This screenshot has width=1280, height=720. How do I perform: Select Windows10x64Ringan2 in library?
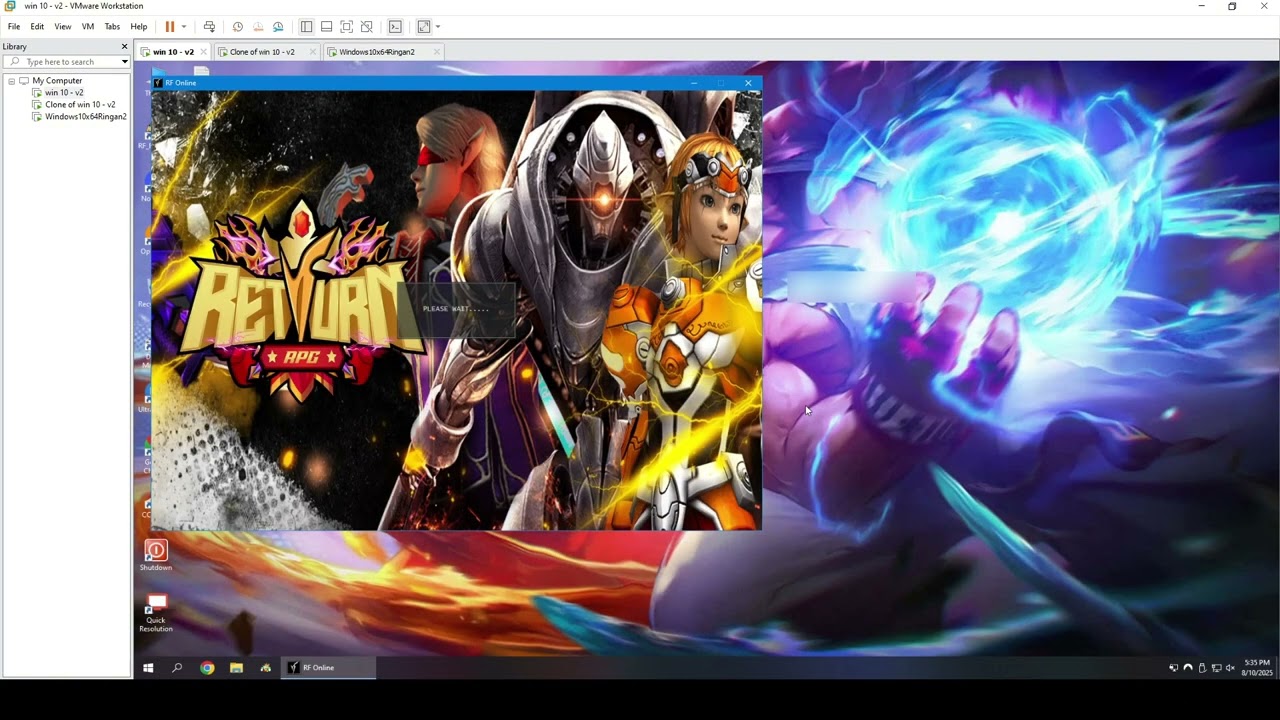pyautogui.click(x=85, y=117)
